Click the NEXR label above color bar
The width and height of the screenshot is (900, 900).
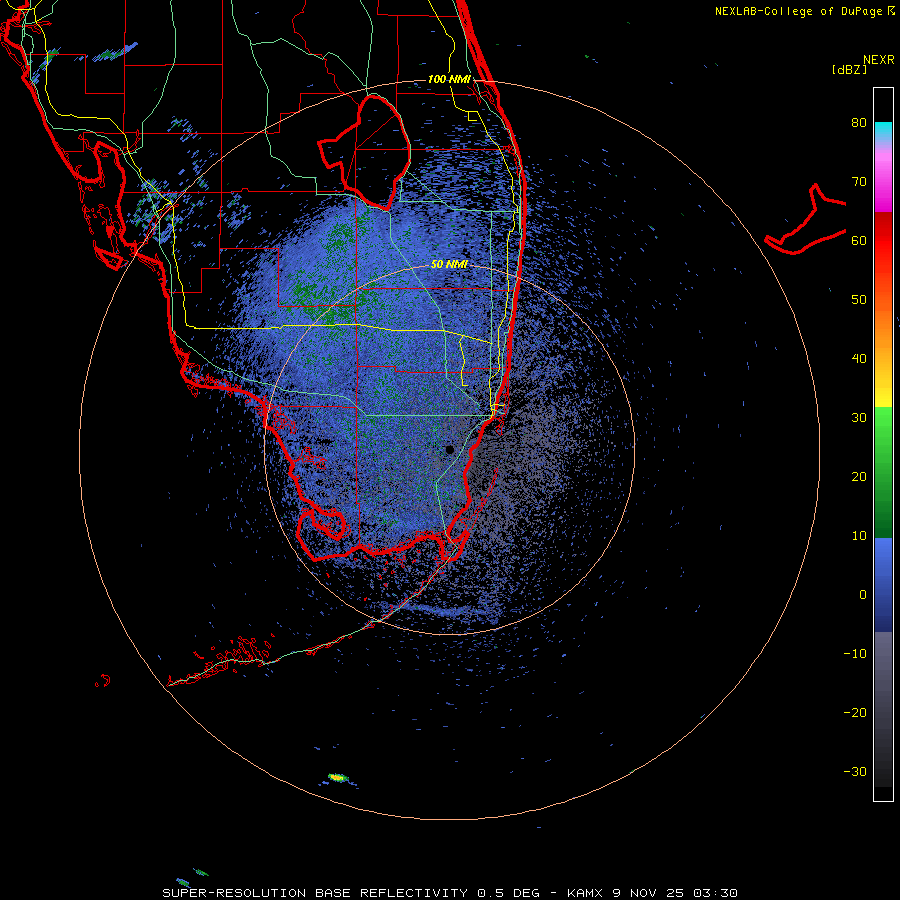pyautogui.click(x=878, y=60)
